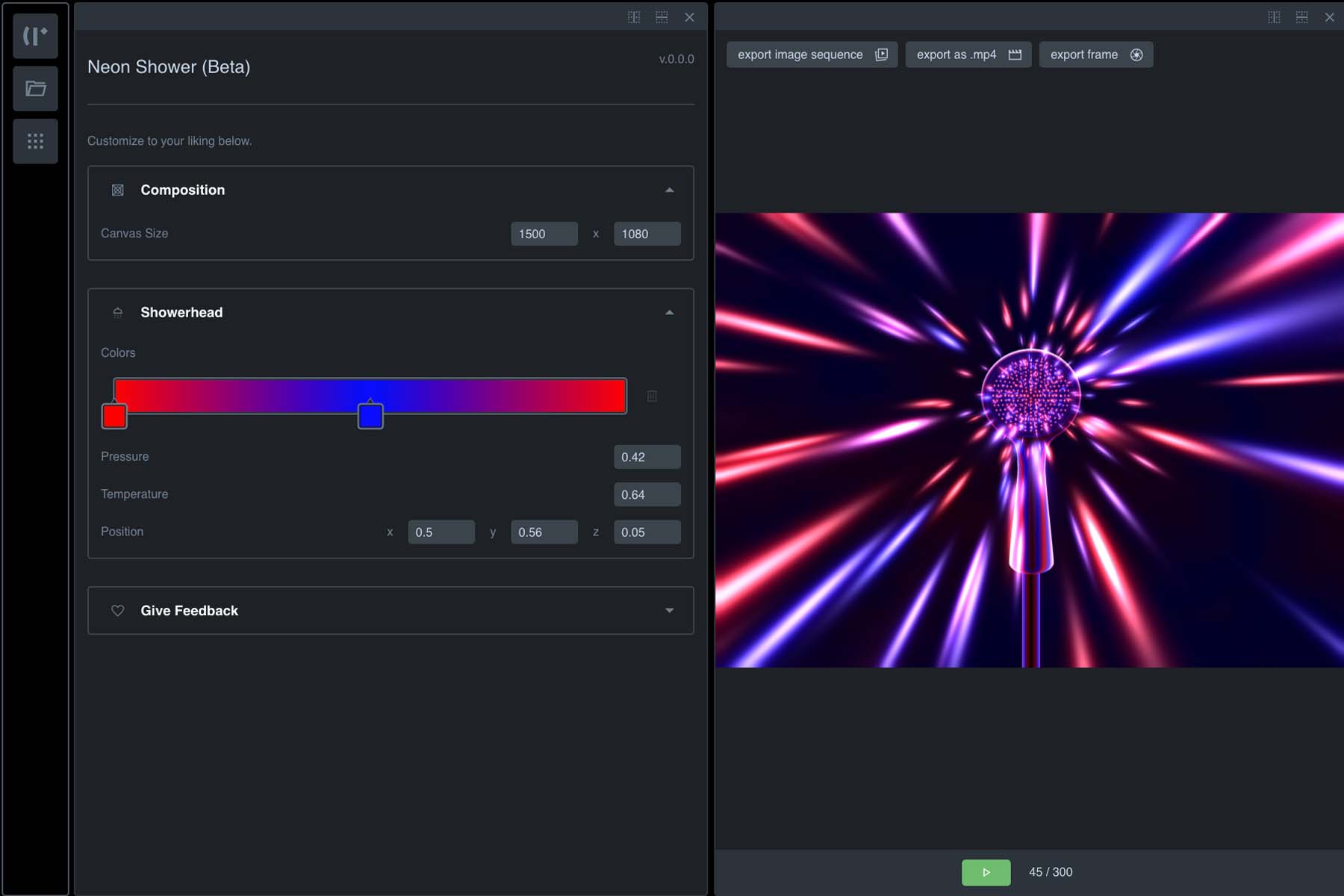
Task: Open the file browser from the sidebar
Action: [x=35, y=88]
